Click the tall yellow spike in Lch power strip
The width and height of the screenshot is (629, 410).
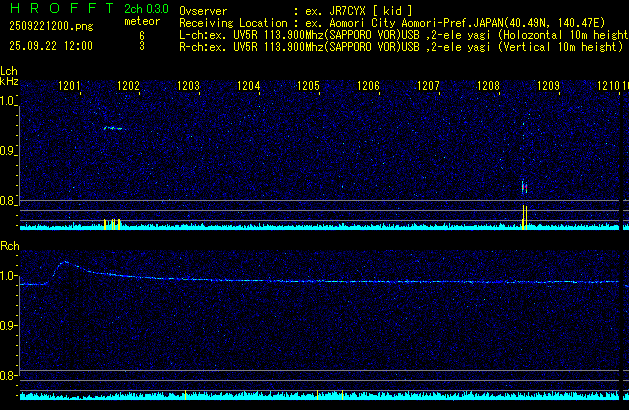[x=524, y=215]
